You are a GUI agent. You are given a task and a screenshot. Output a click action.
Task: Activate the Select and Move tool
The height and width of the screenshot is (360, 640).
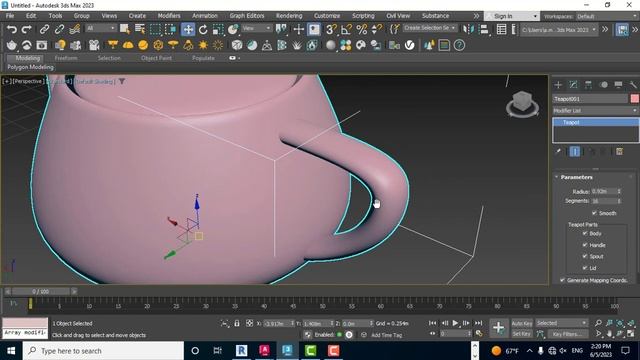[188, 29]
